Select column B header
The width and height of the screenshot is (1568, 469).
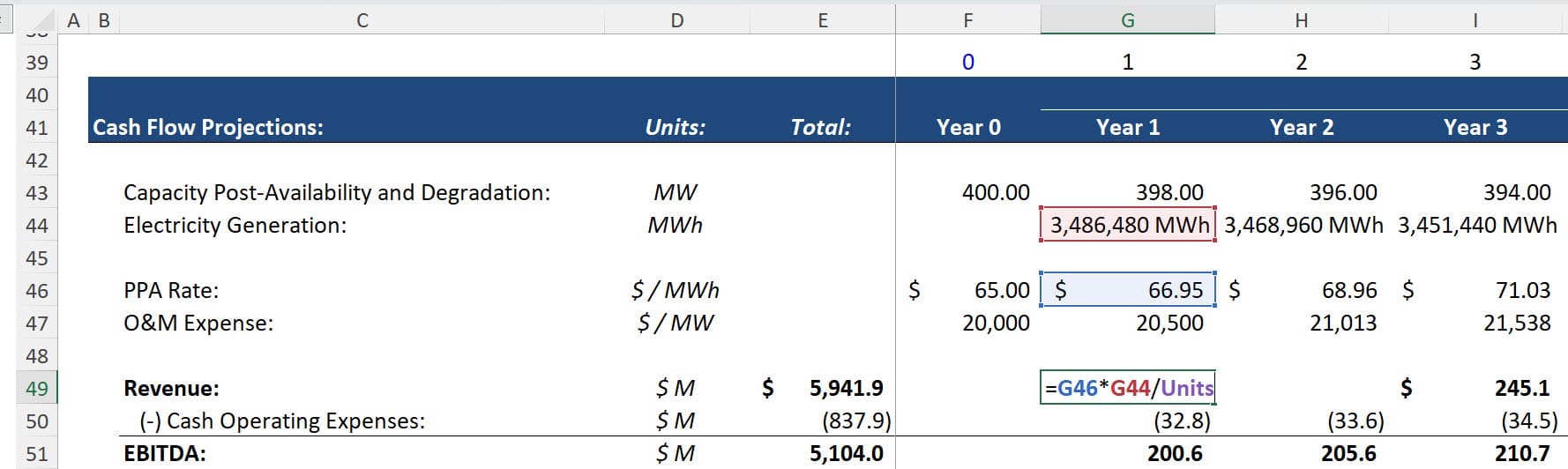[104, 20]
